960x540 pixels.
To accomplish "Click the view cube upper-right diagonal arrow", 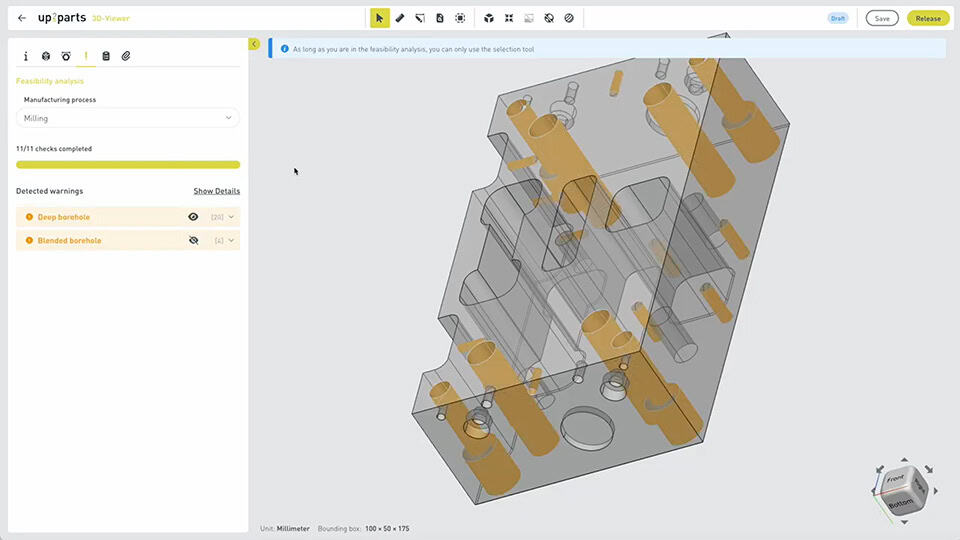I will point(929,470).
